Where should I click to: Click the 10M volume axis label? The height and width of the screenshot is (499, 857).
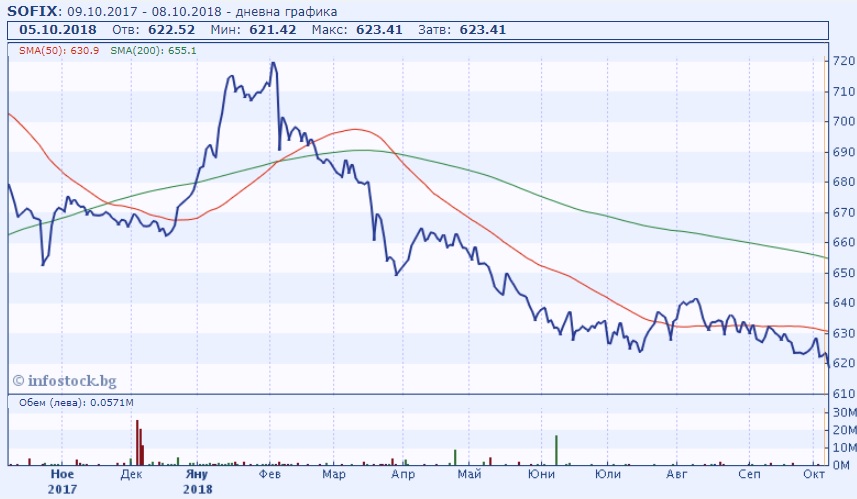pyautogui.click(x=844, y=448)
